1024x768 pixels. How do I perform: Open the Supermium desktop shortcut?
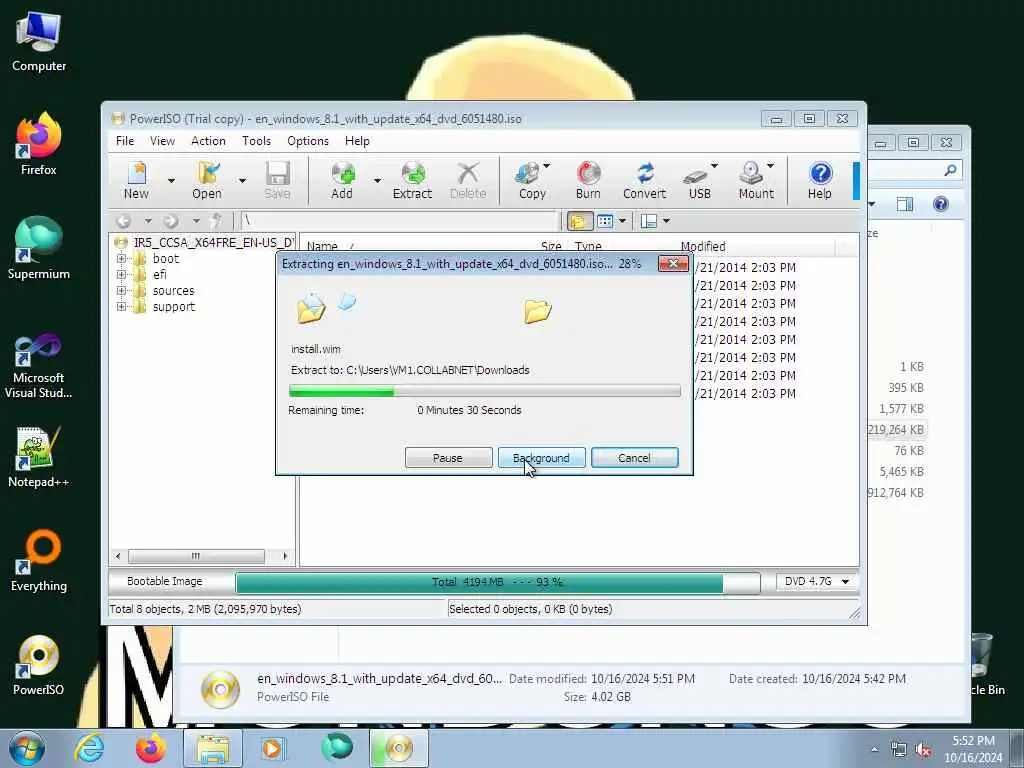(x=39, y=249)
